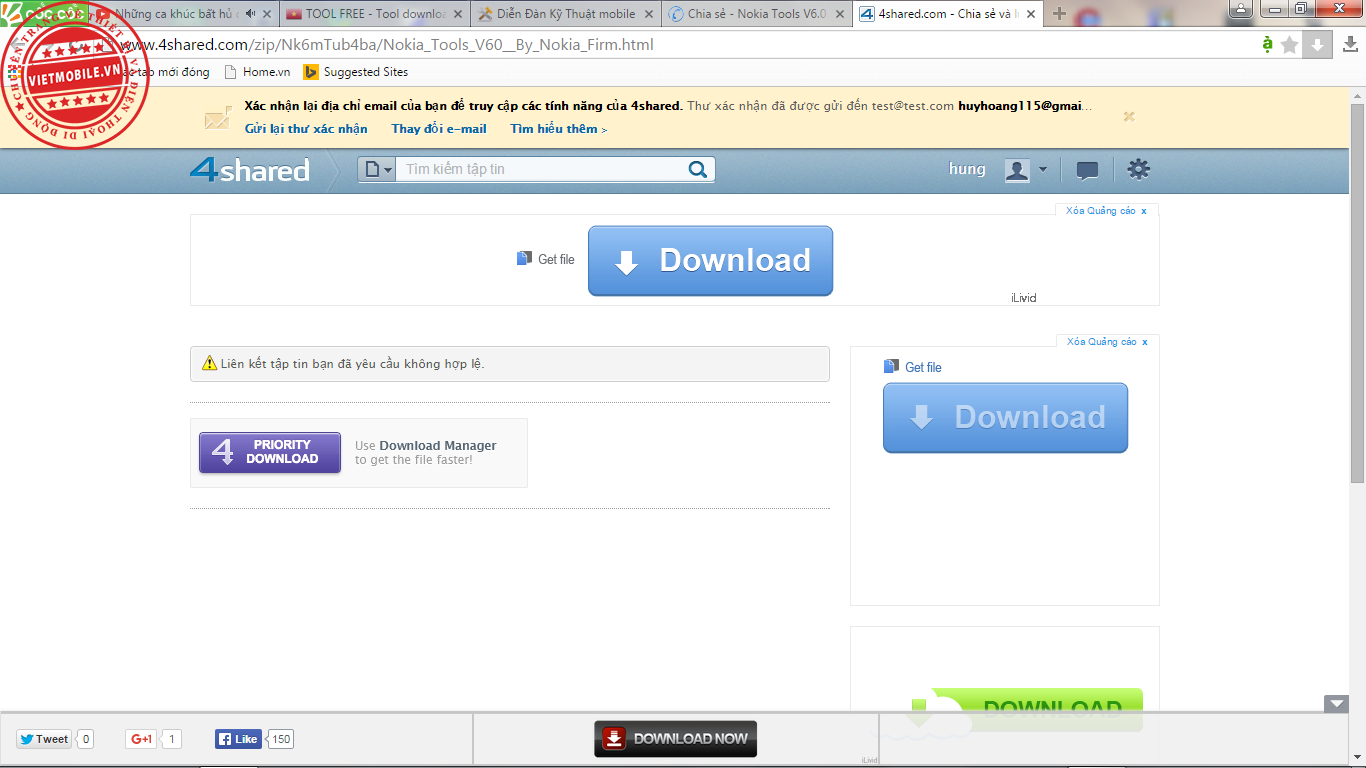
Task: Click the warning triangle icon in the error message
Action: [x=209, y=364]
